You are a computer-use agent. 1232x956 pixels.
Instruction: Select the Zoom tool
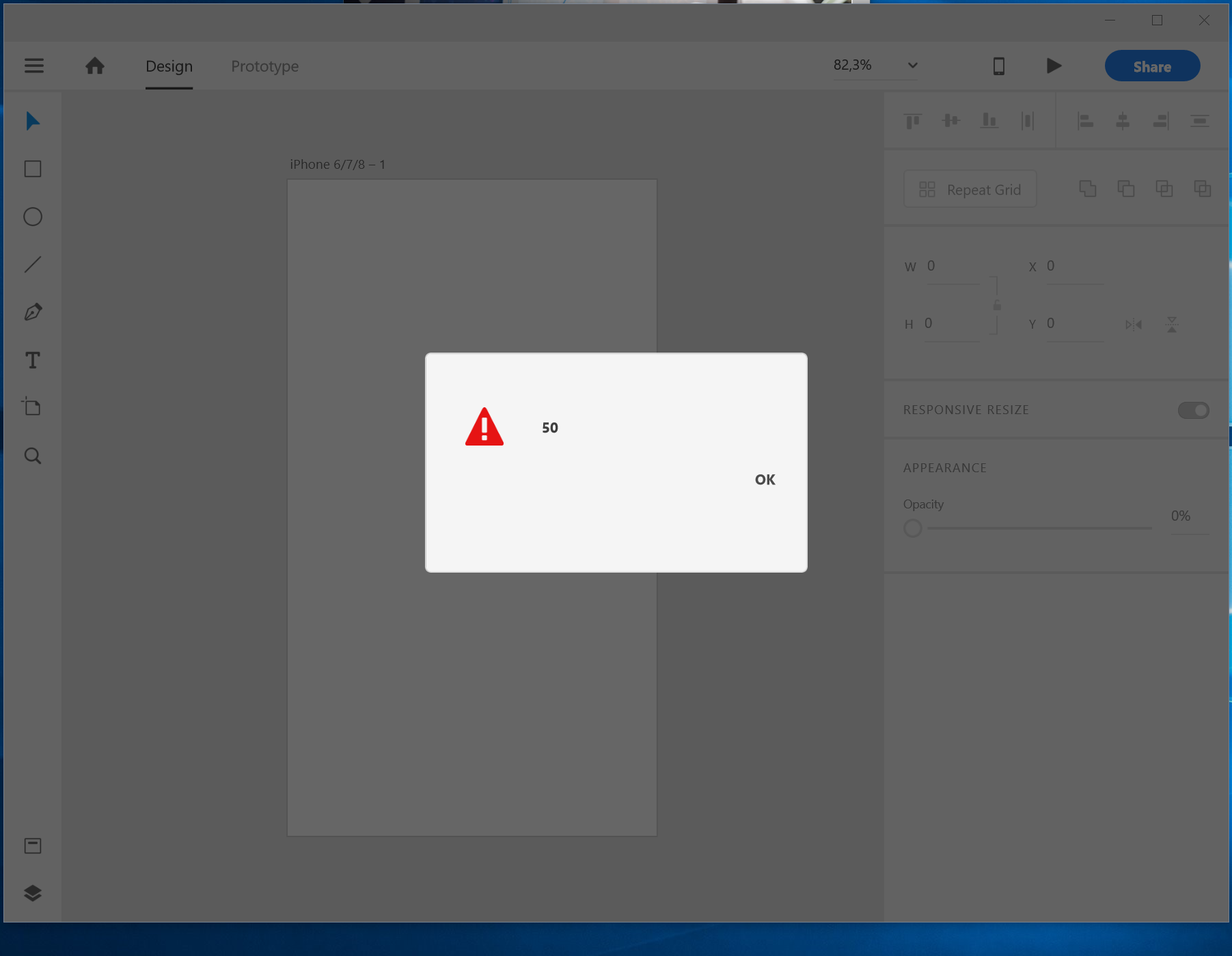(x=32, y=456)
